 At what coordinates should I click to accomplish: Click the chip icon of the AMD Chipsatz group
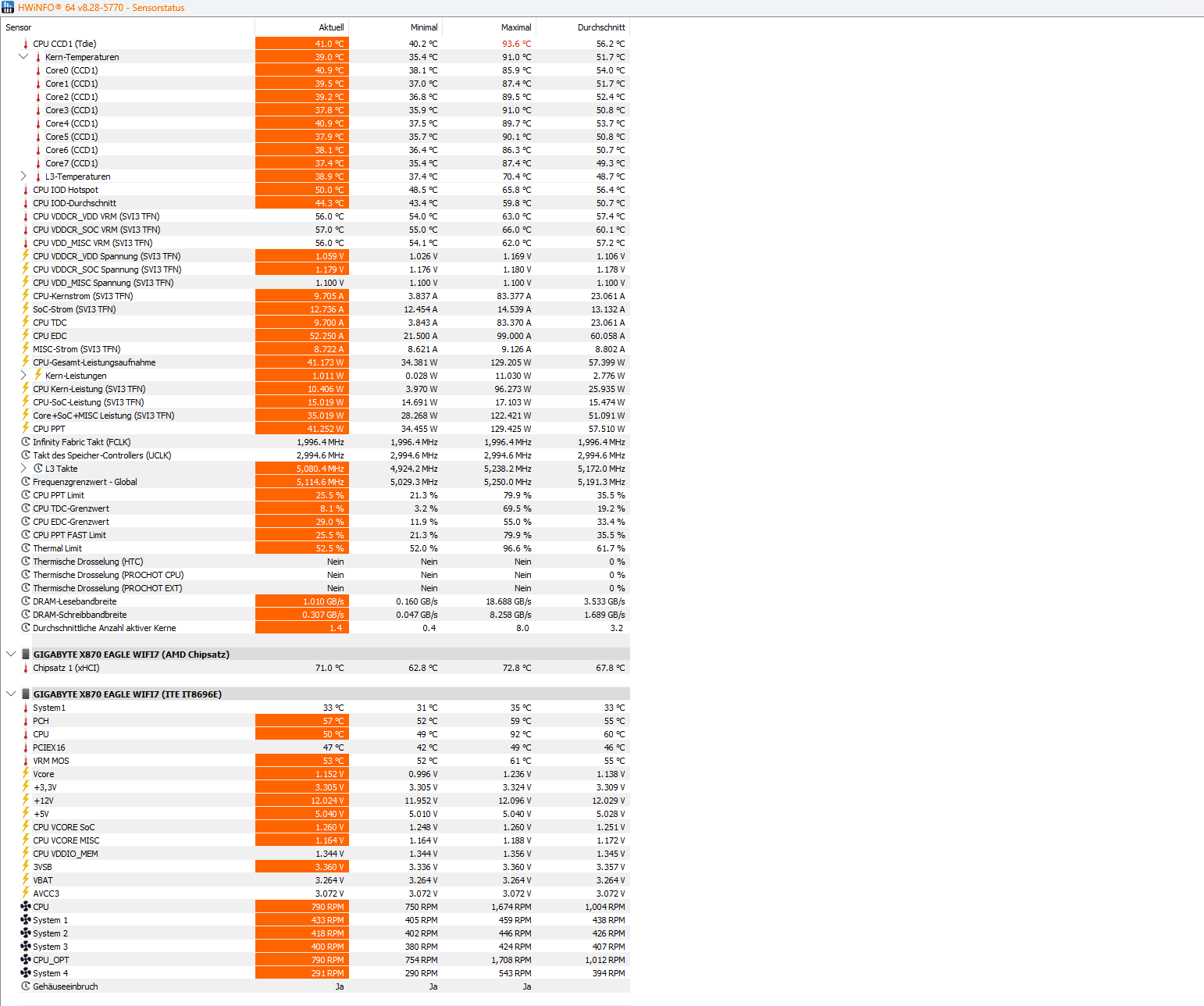tap(26, 655)
